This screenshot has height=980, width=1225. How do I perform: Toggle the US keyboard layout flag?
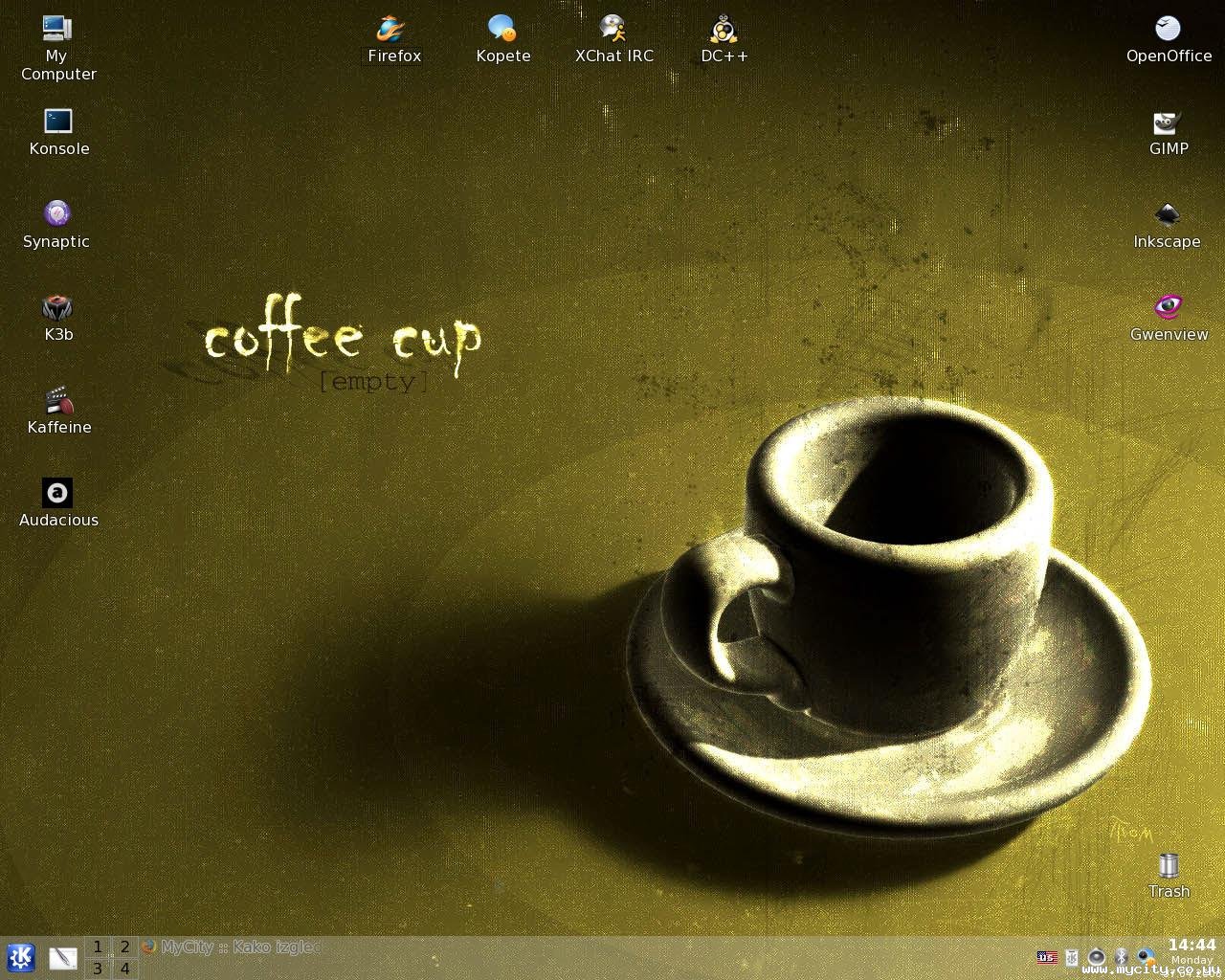tap(1046, 957)
